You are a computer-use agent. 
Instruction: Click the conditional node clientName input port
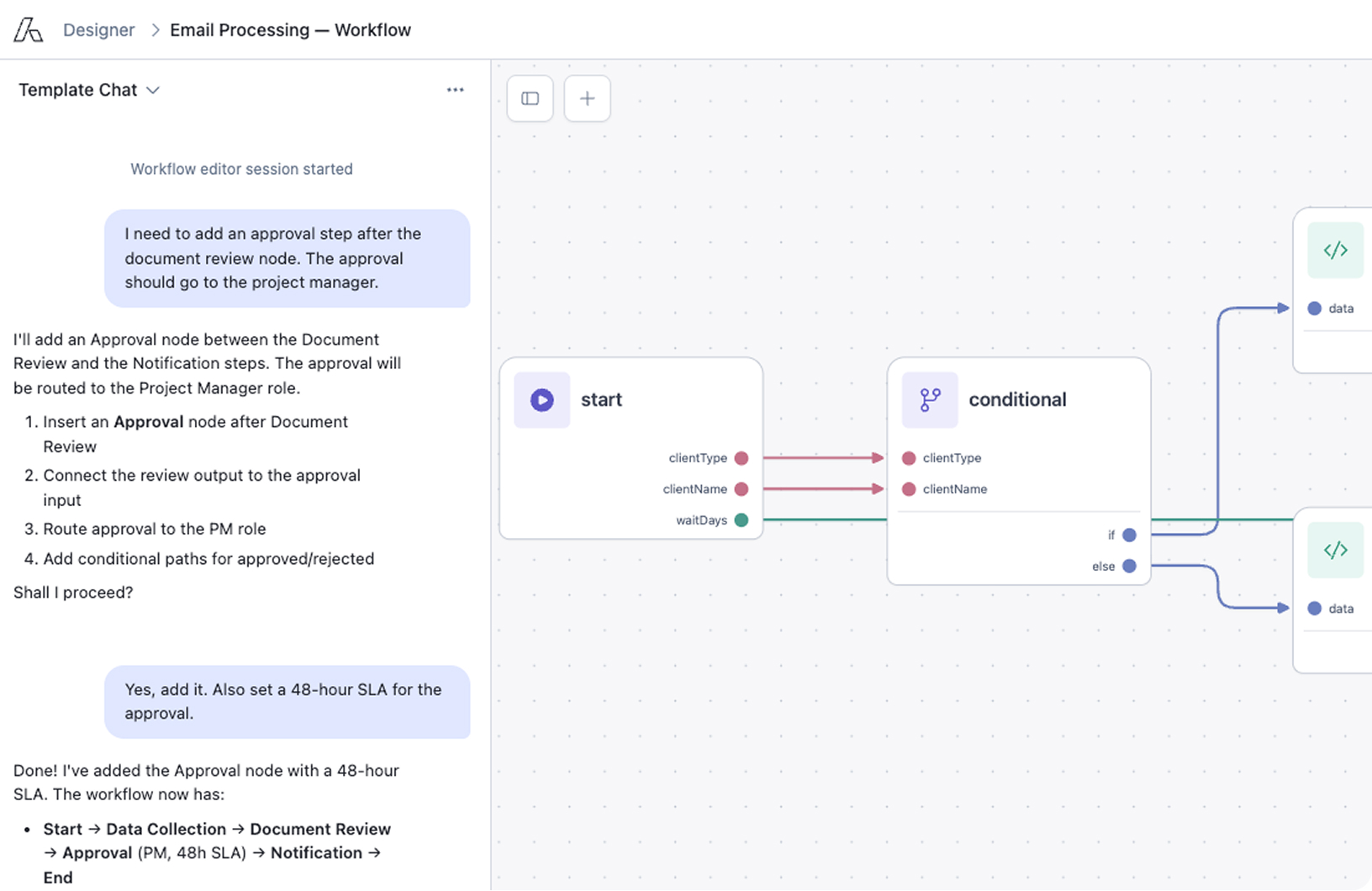(x=909, y=489)
